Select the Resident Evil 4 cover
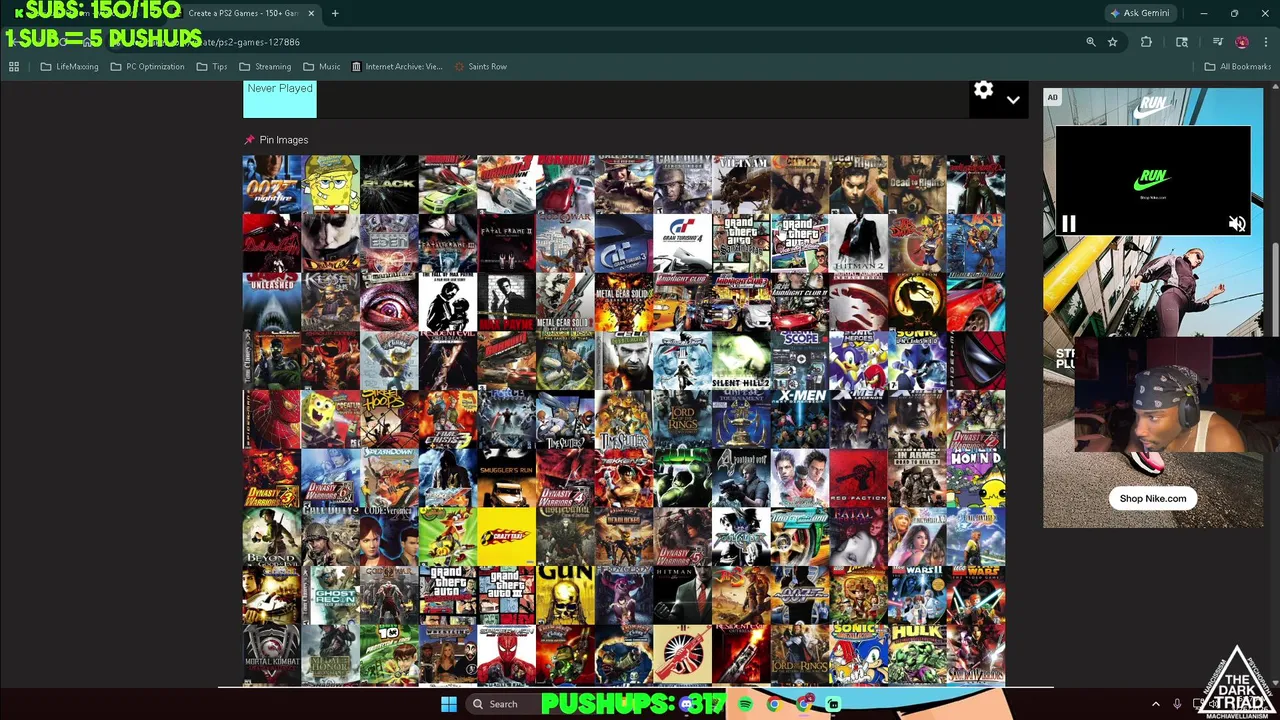The width and height of the screenshot is (1280, 720). click(x=742, y=478)
